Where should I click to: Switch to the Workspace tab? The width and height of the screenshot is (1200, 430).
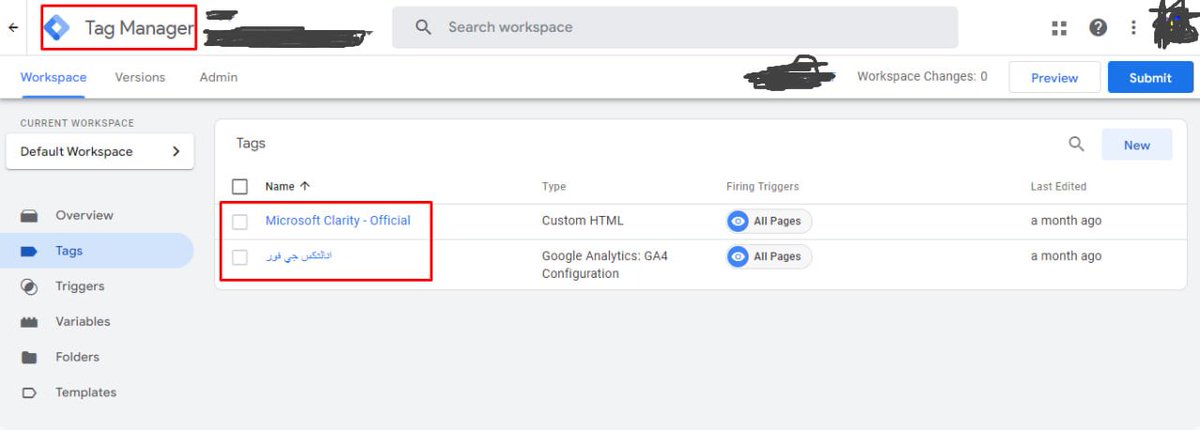point(53,77)
